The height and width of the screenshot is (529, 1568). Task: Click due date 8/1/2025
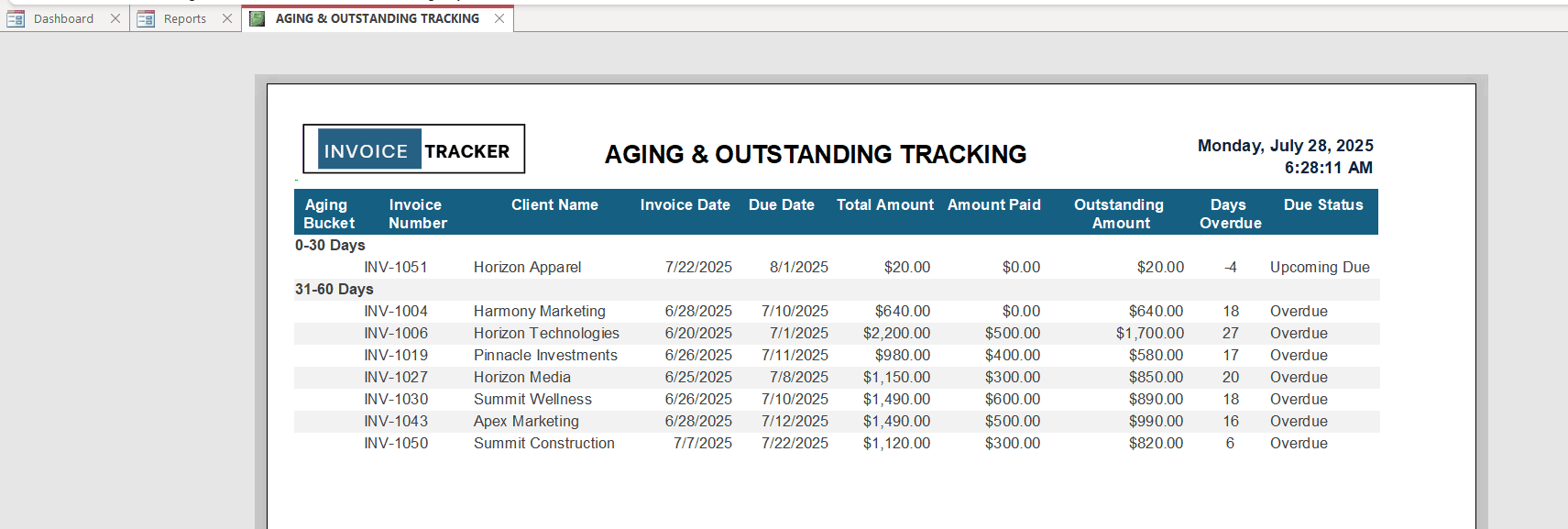click(798, 267)
